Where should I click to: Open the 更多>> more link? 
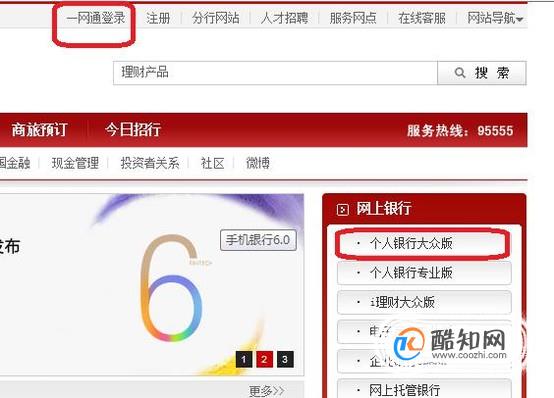click(267, 391)
